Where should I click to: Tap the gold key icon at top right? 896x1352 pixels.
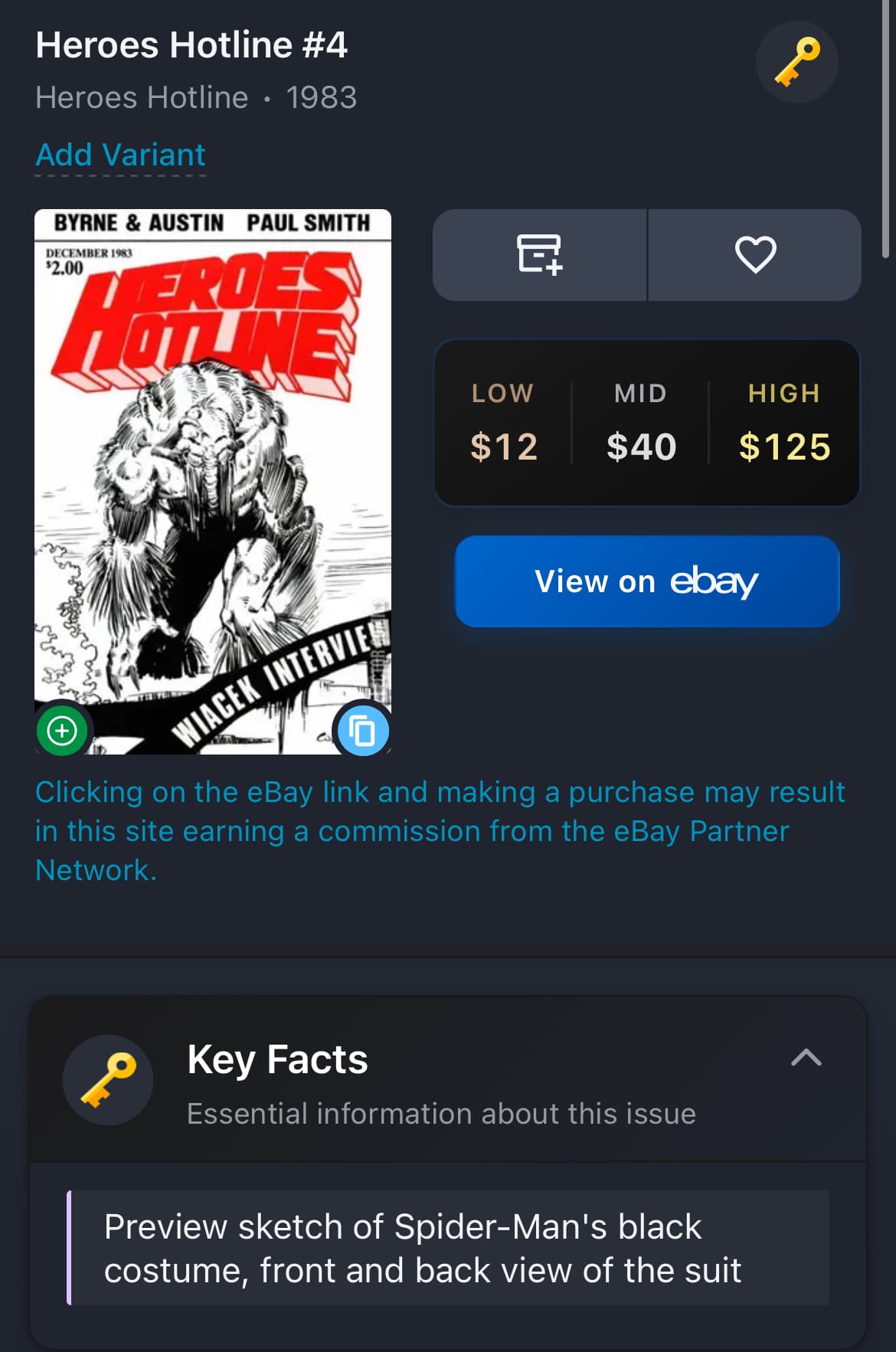click(796, 62)
